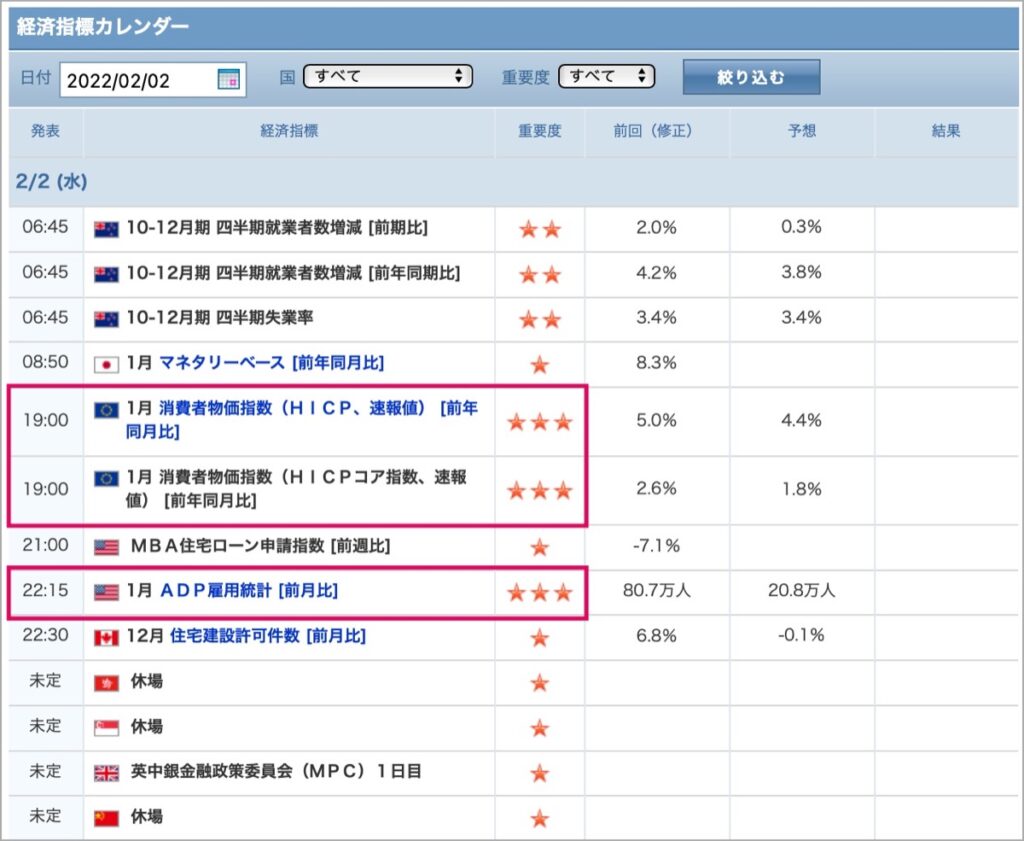Screen dimensions: 1024x841
Task: Click the date input field showing 2022/02/02
Action: pos(153,80)
